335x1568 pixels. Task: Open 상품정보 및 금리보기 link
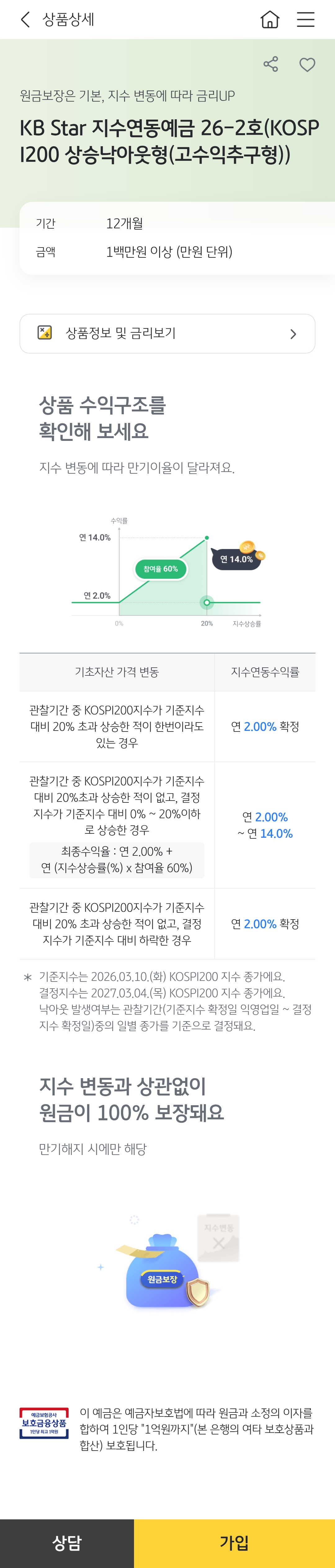121,334
